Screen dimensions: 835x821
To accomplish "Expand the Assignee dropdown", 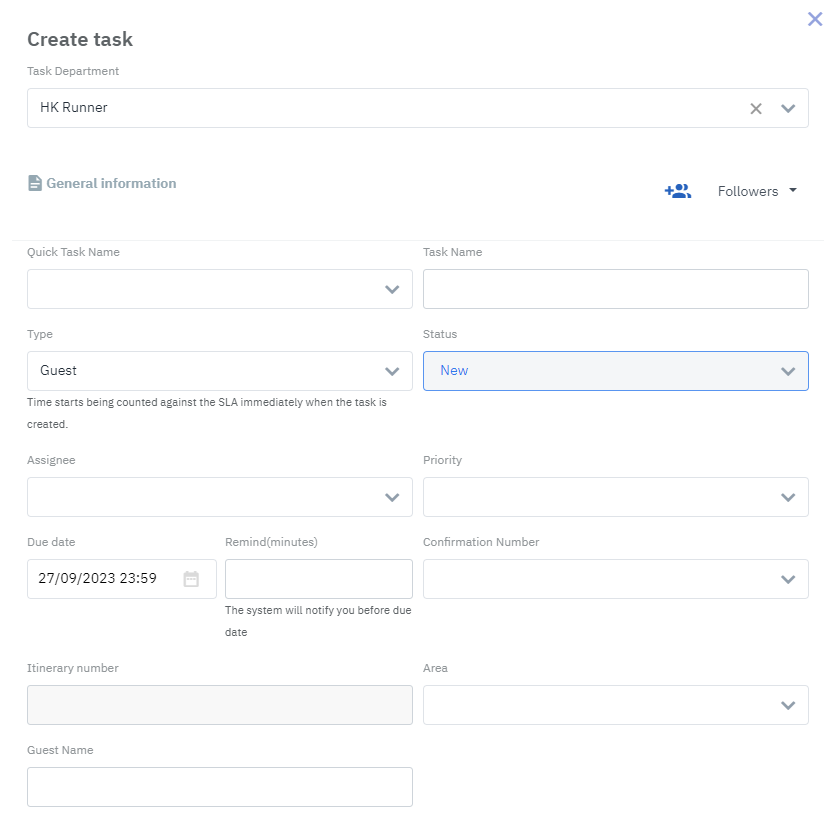I will coord(392,497).
